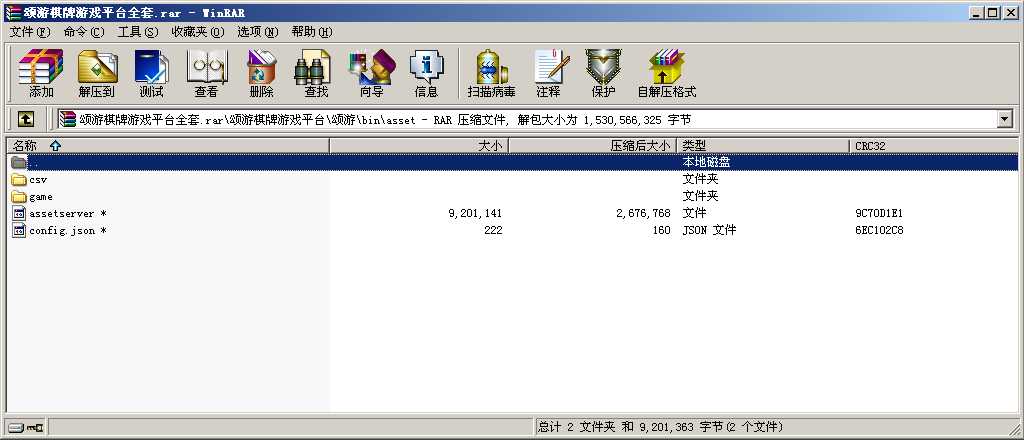Run the Test (测试) archive tool
The width and height of the screenshot is (1024, 440).
(152, 73)
